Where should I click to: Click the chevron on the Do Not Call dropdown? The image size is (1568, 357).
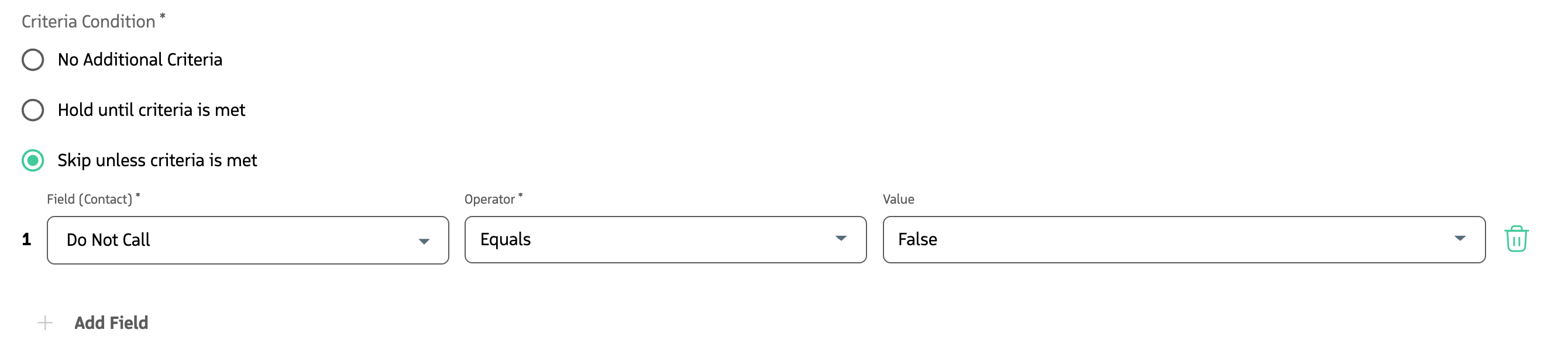[425, 240]
